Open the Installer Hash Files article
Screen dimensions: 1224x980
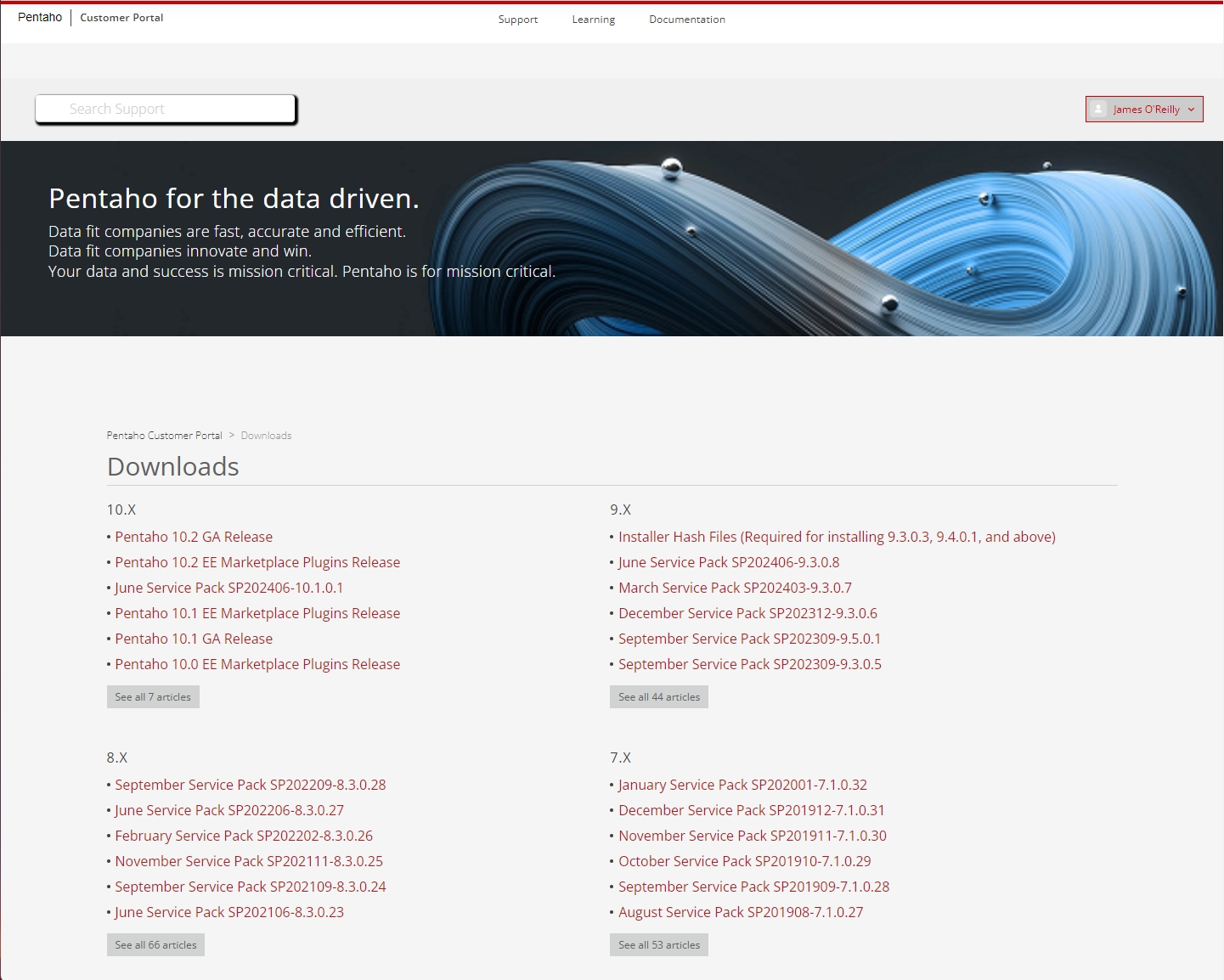836,537
